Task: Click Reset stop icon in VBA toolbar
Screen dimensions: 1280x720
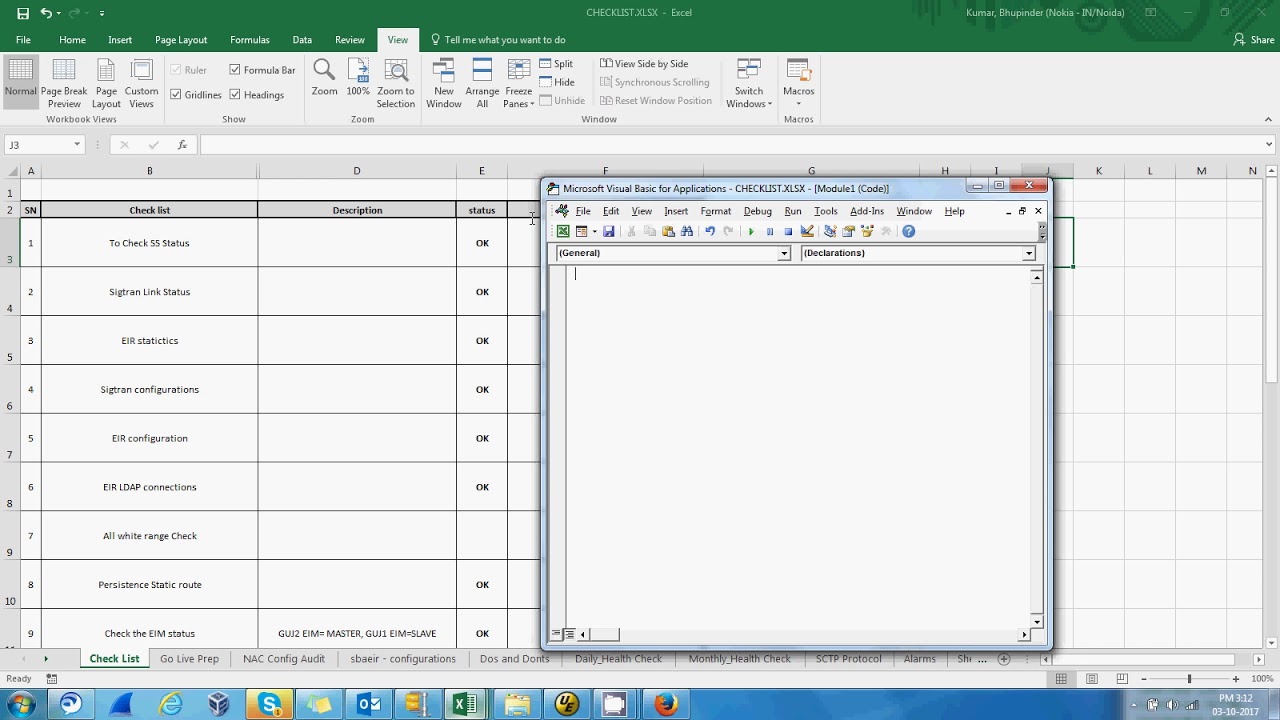Action: coord(788,231)
